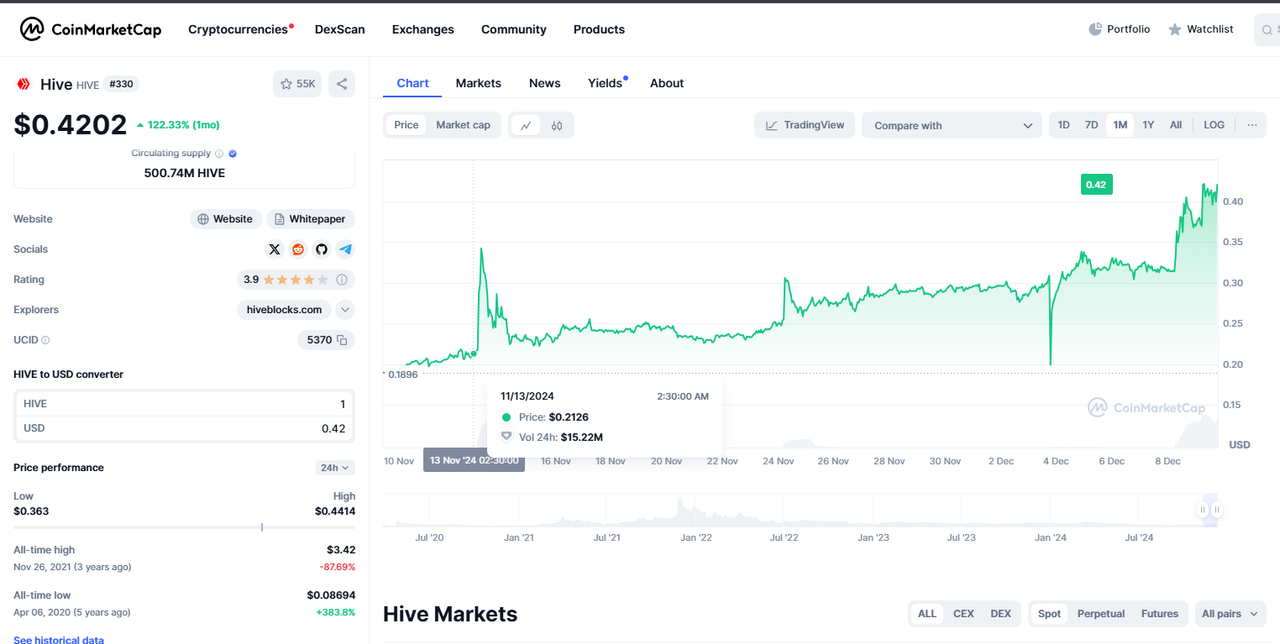Set chart range to All
Image resolution: width=1280 pixels, height=644 pixels.
pyautogui.click(x=1176, y=125)
